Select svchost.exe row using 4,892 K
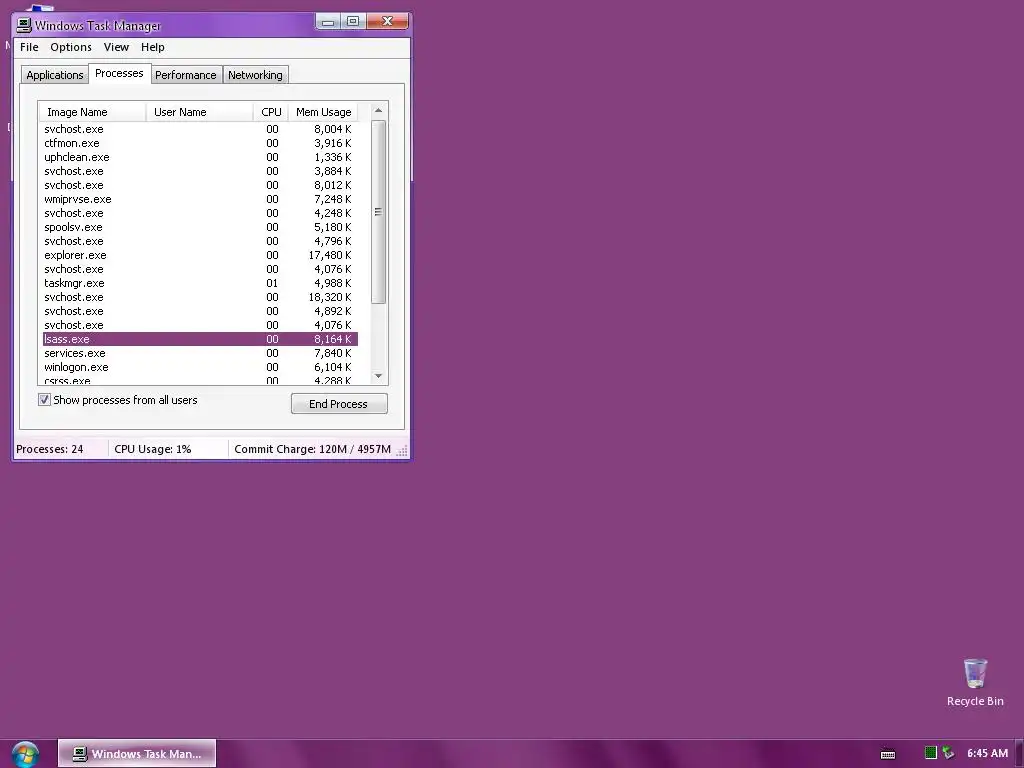 click(200, 311)
